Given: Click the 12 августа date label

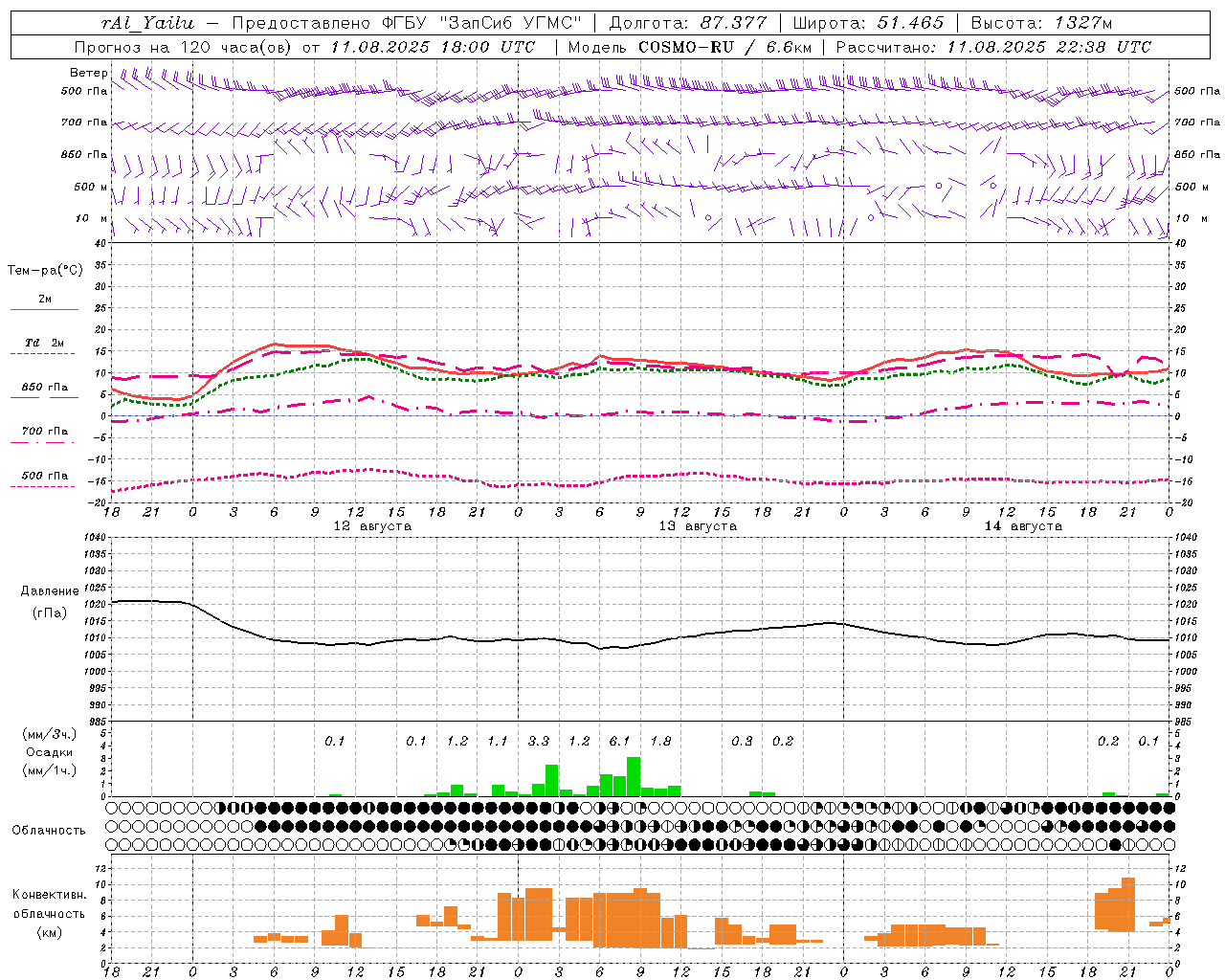Looking at the screenshot, I should (x=372, y=526).
